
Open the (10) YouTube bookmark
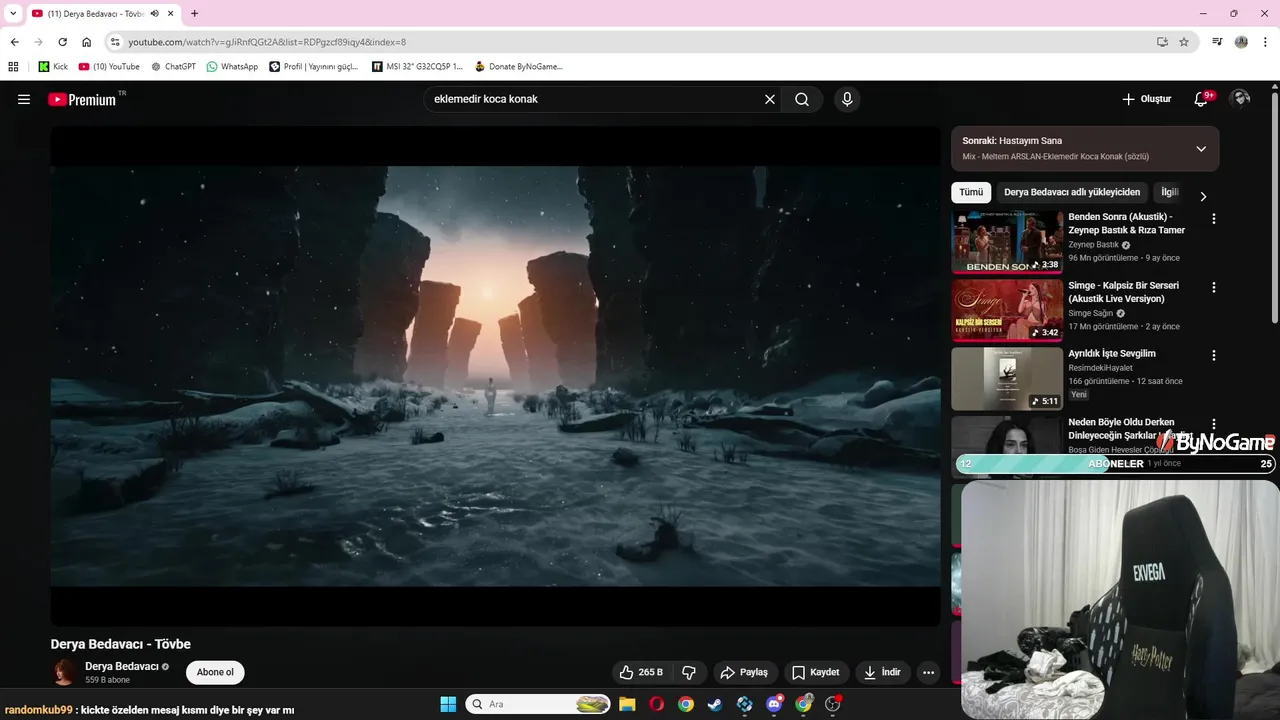tap(109, 67)
